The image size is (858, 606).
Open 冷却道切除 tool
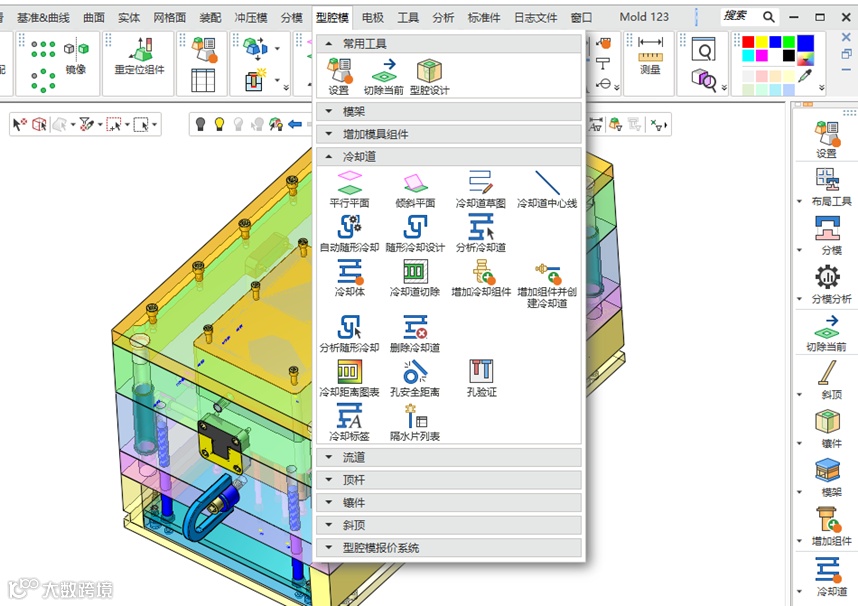[x=415, y=278]
